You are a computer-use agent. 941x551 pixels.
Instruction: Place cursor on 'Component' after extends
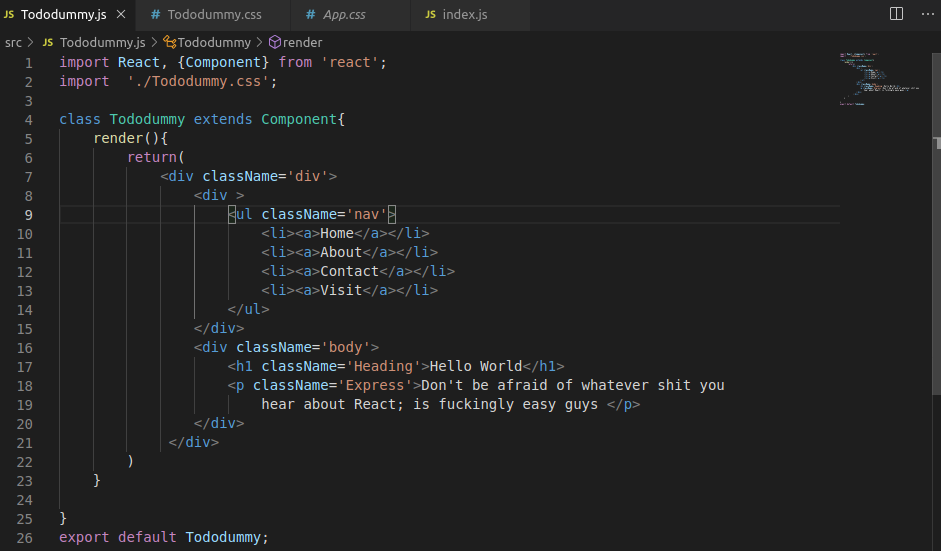(x=299, y=119)
